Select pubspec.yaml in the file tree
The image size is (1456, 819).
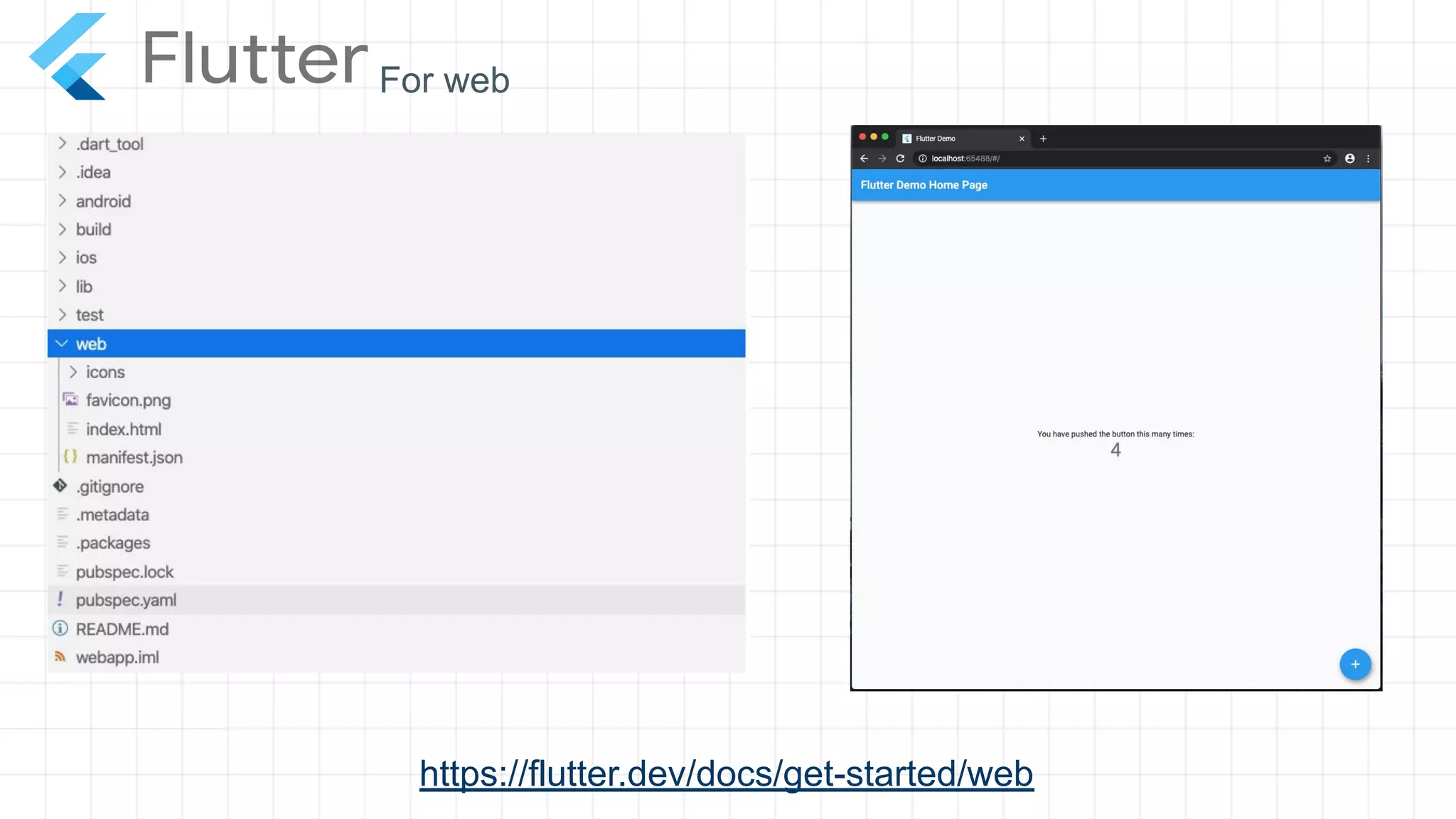pyautogui.click(x=126, y=600)
